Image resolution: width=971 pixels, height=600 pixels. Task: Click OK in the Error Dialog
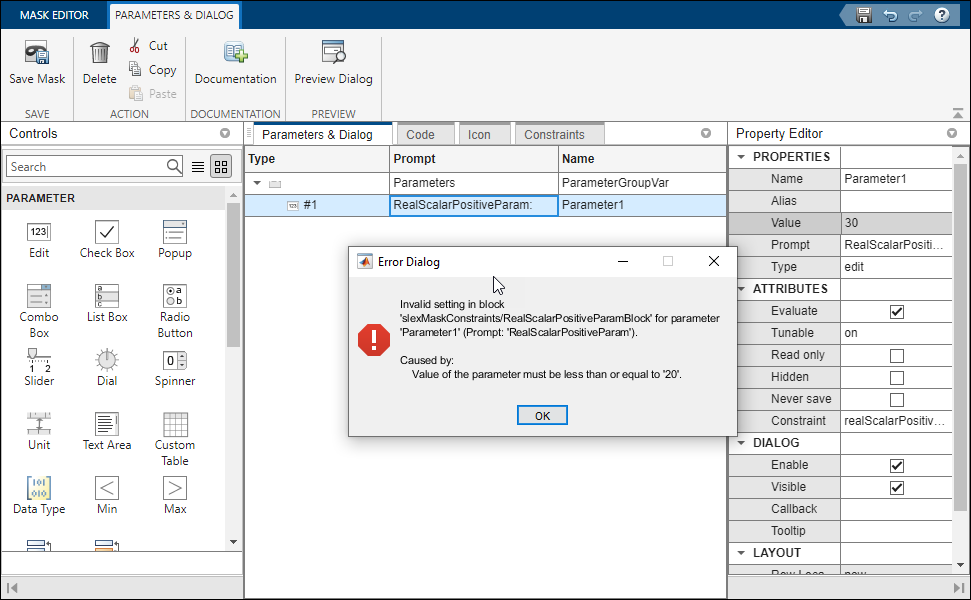pyautogui.click(x=542, y=414)
